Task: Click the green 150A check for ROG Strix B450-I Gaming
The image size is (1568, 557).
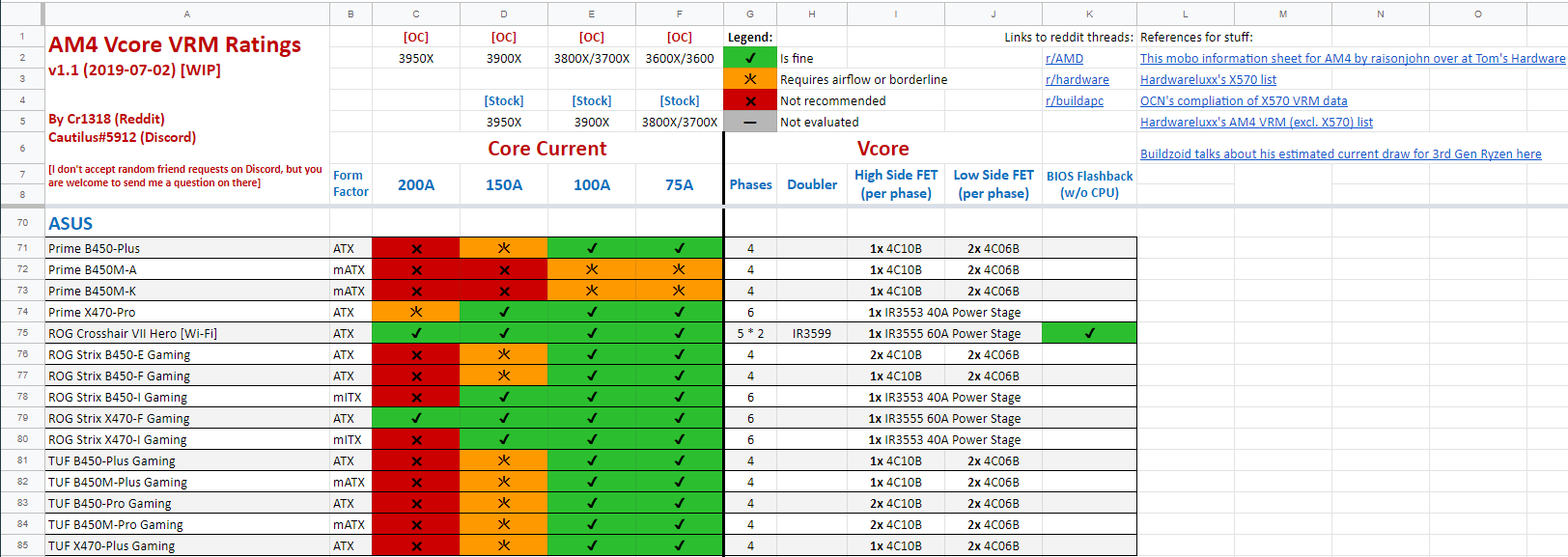Action: (x=504, y=397)
